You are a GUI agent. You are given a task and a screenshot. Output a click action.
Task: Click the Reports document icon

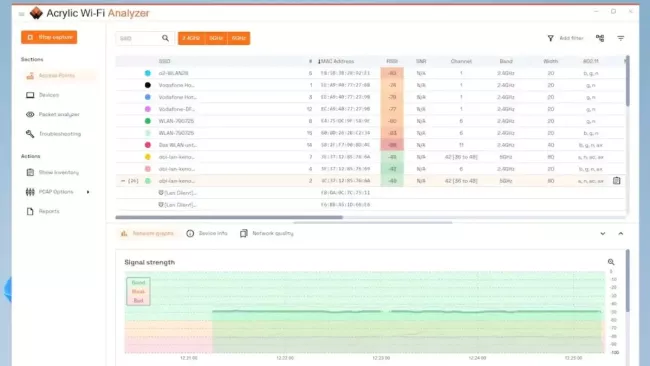click(30, 211)
